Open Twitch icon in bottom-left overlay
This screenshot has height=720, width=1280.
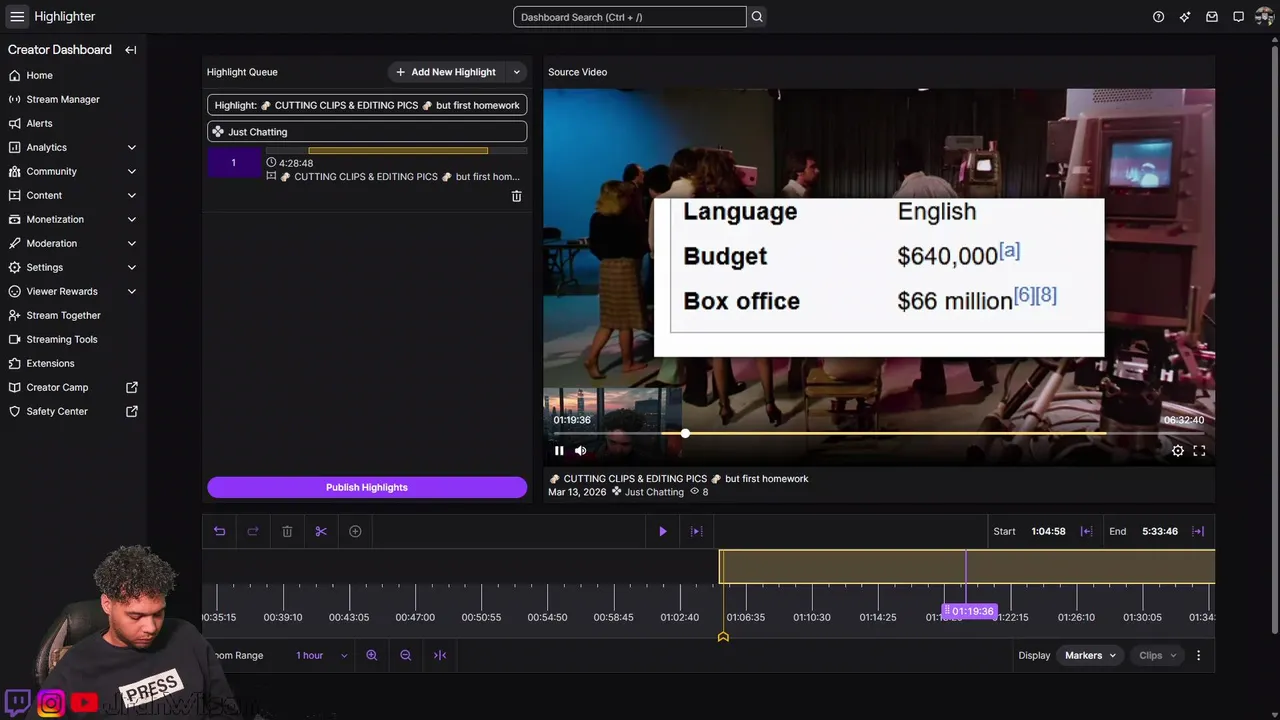pos(17,703)
